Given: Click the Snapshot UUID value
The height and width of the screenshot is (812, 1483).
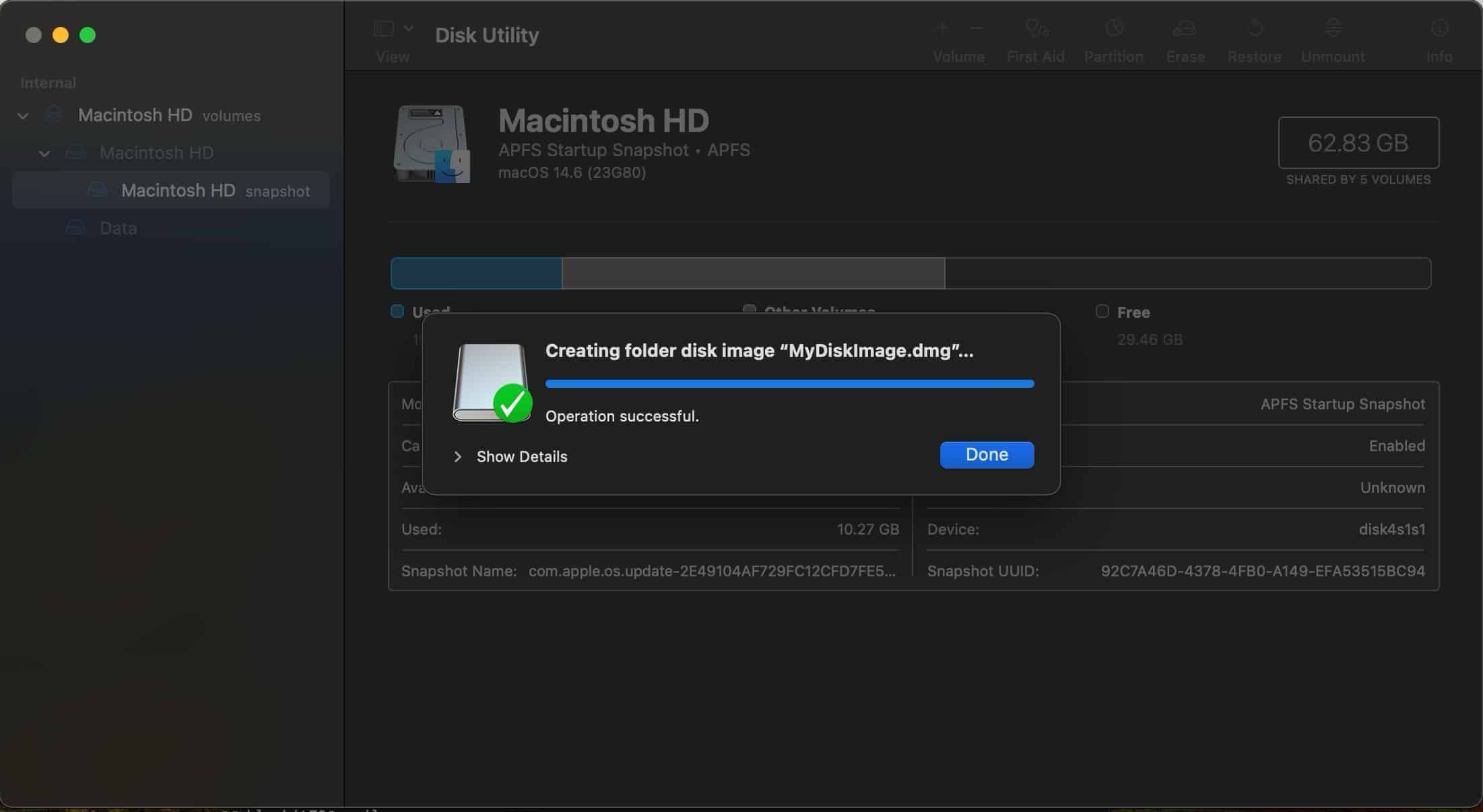Looking at the screenshot, I should [1263, 571].
